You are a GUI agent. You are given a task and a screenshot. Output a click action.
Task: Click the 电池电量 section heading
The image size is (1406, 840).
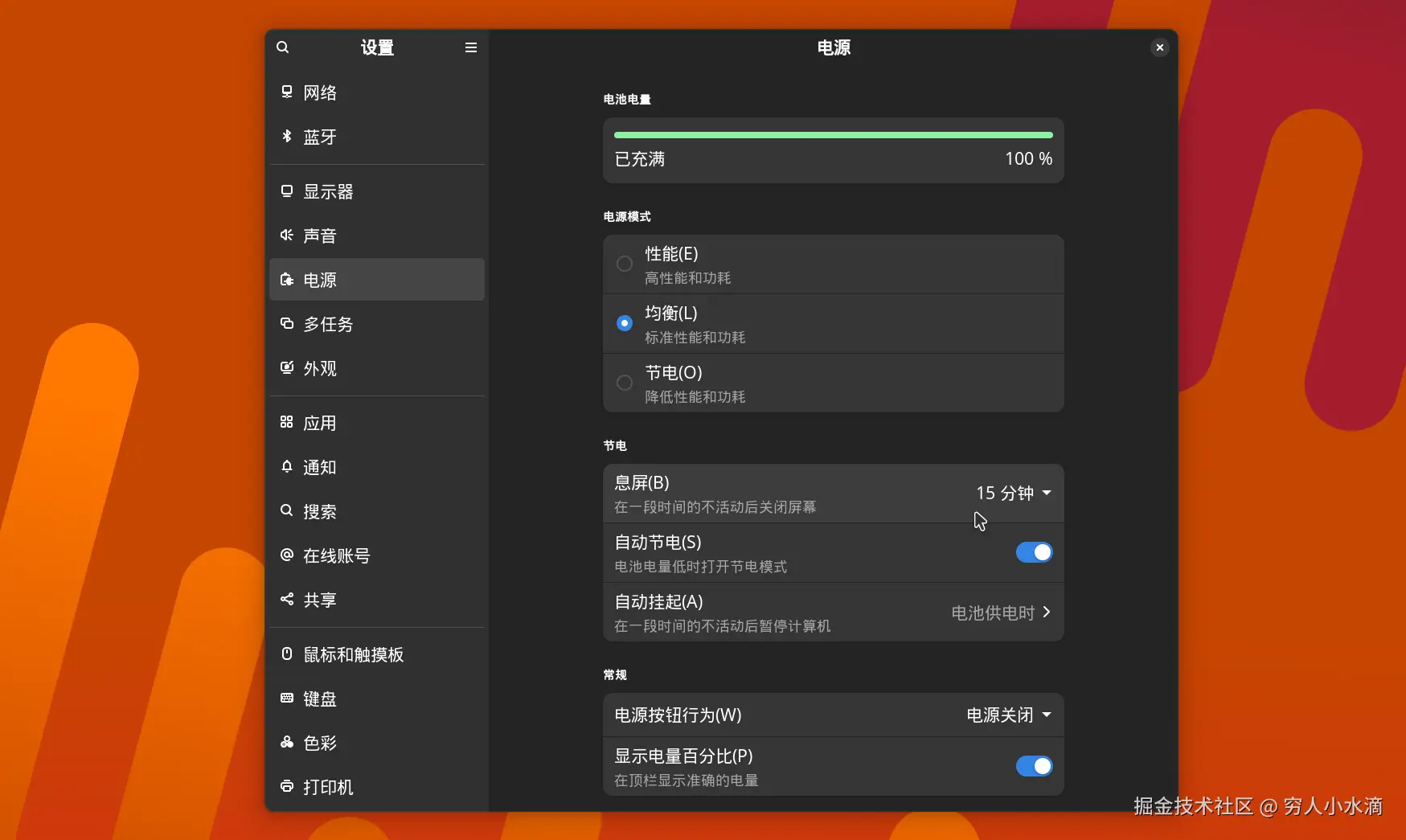pyautogui.click(x=627, y=99)
